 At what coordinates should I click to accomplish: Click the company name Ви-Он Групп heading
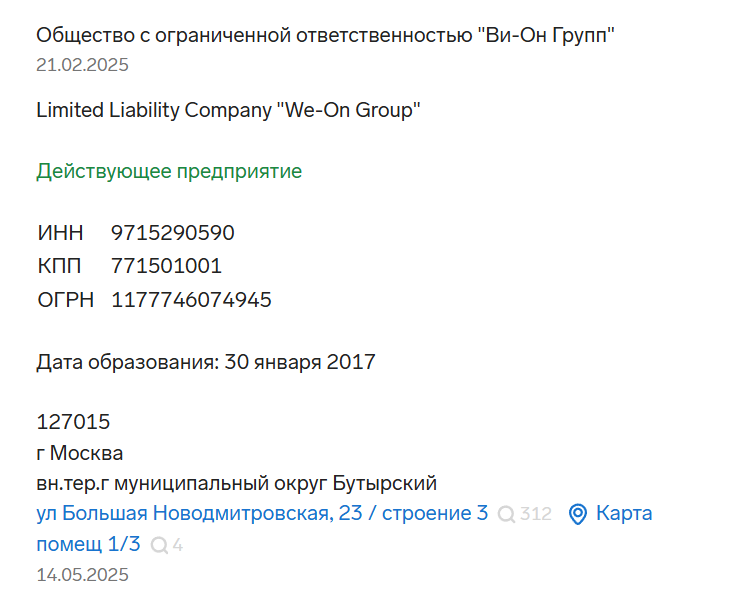pos(325,36)
